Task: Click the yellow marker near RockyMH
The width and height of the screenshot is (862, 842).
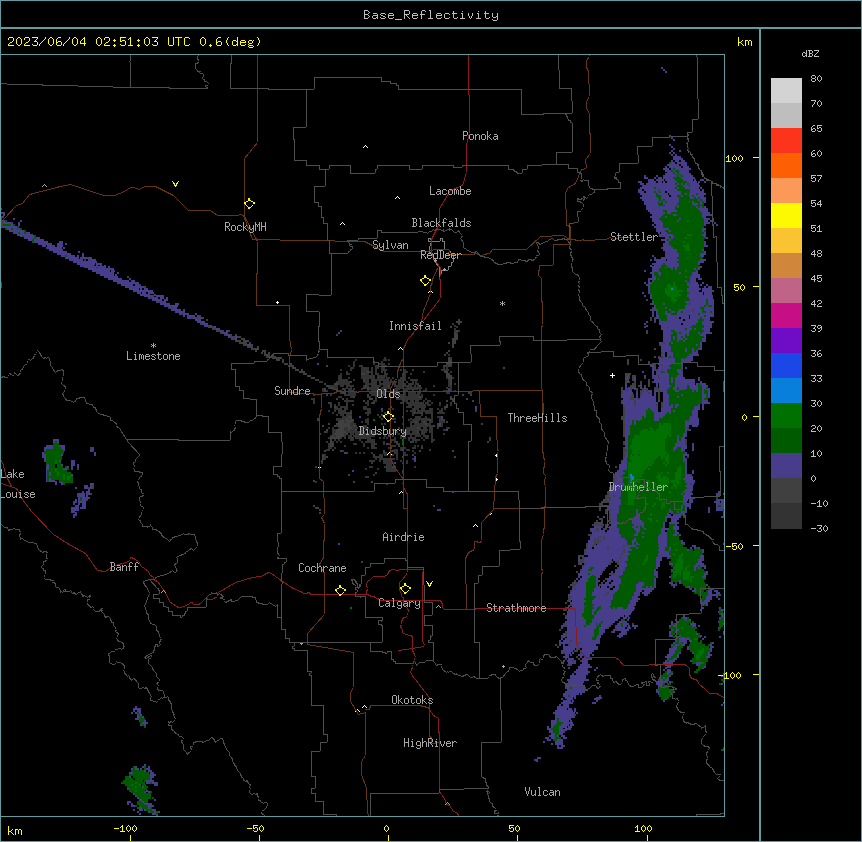Action: click(x=249, y=204)
